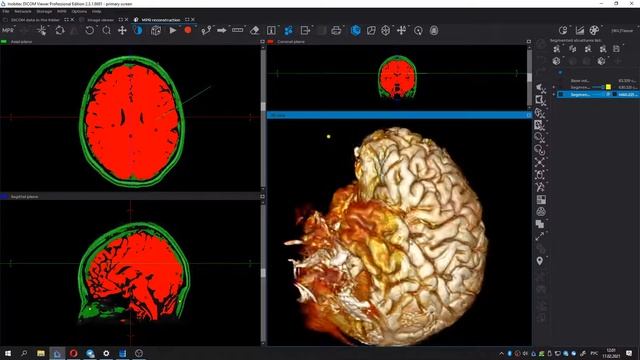Image resolution: width=640 pixels, height=360 pixels.
Task: Click the location pin marker tool
Action: coord(540,261)
